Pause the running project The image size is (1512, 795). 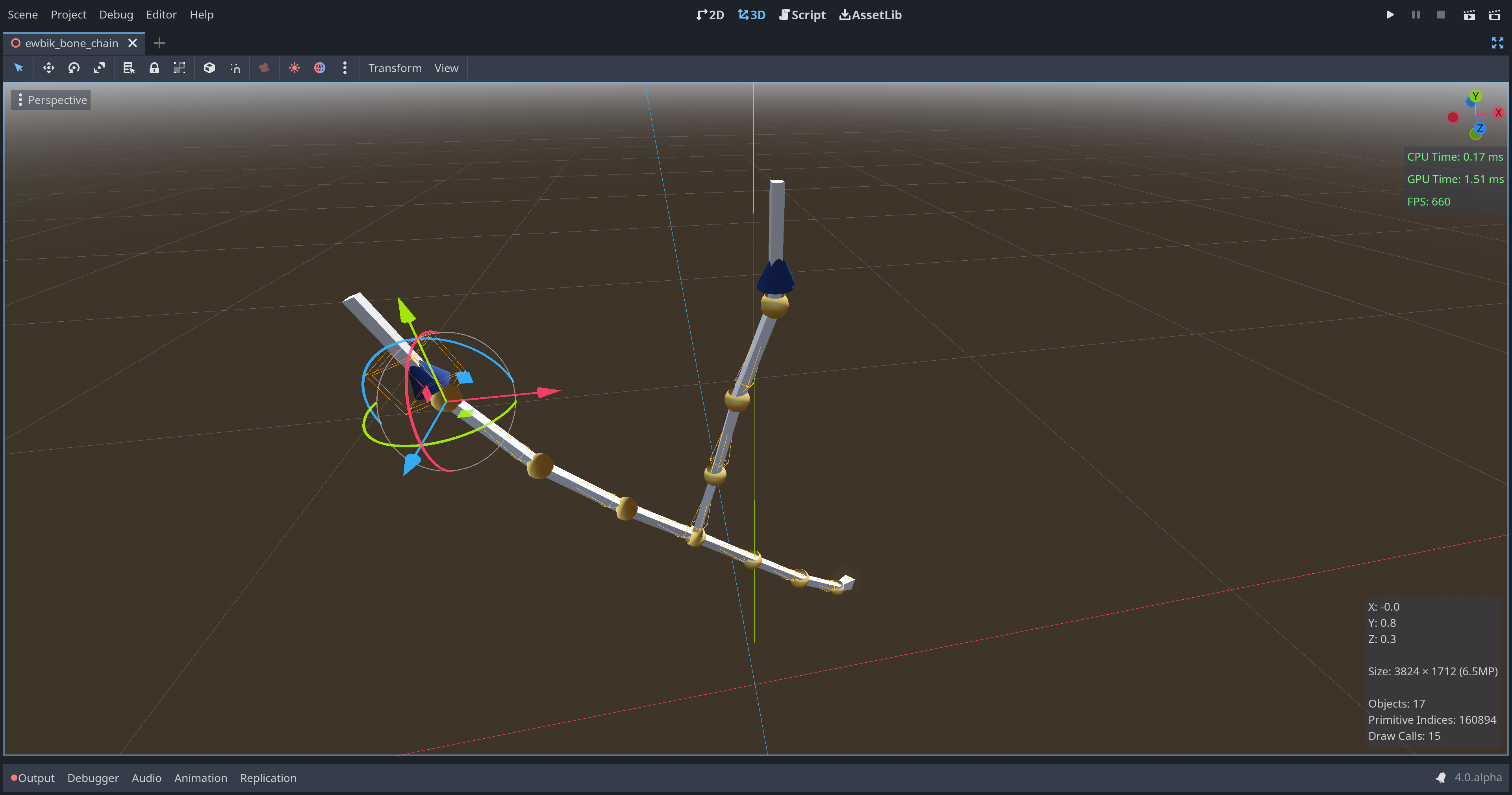point(1415,15)
